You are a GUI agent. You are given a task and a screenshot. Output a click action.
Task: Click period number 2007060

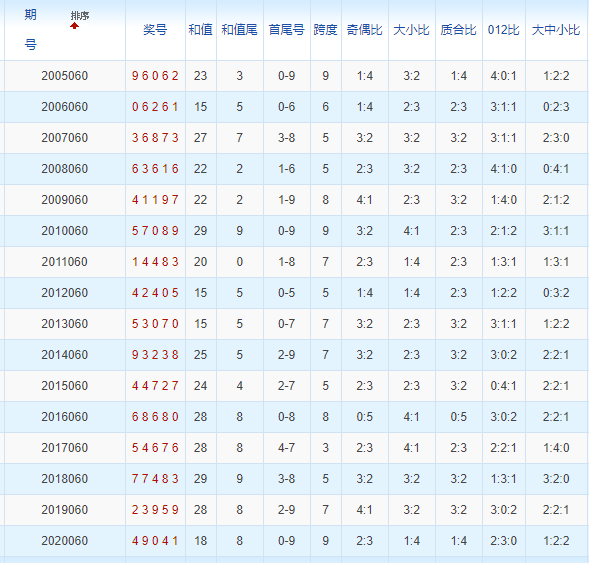[65, 138]
